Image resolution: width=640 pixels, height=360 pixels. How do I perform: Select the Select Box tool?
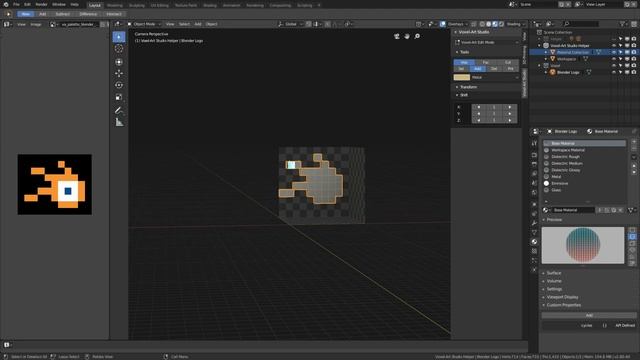[119, 37]
